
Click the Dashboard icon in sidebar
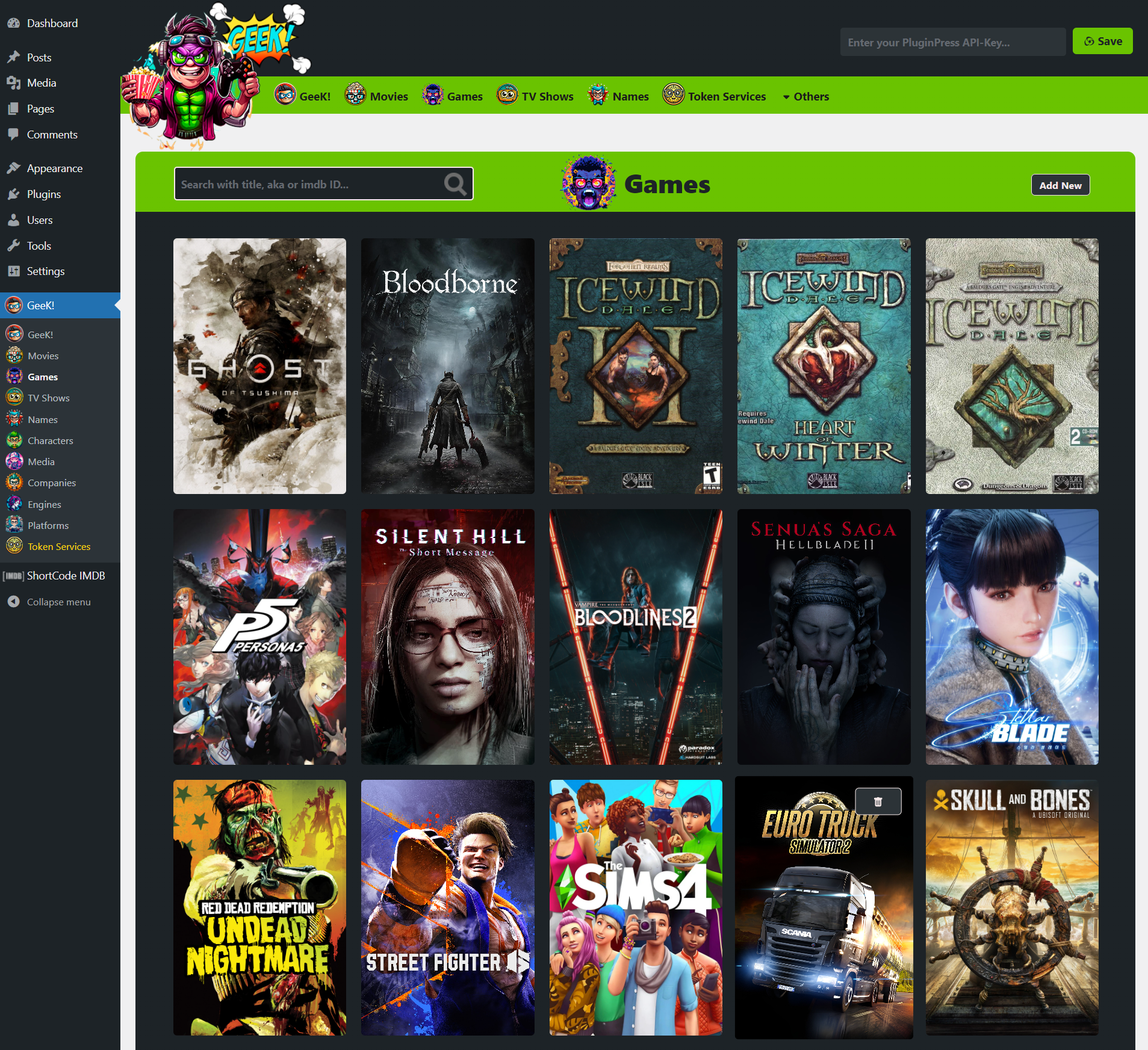(14, 23)
